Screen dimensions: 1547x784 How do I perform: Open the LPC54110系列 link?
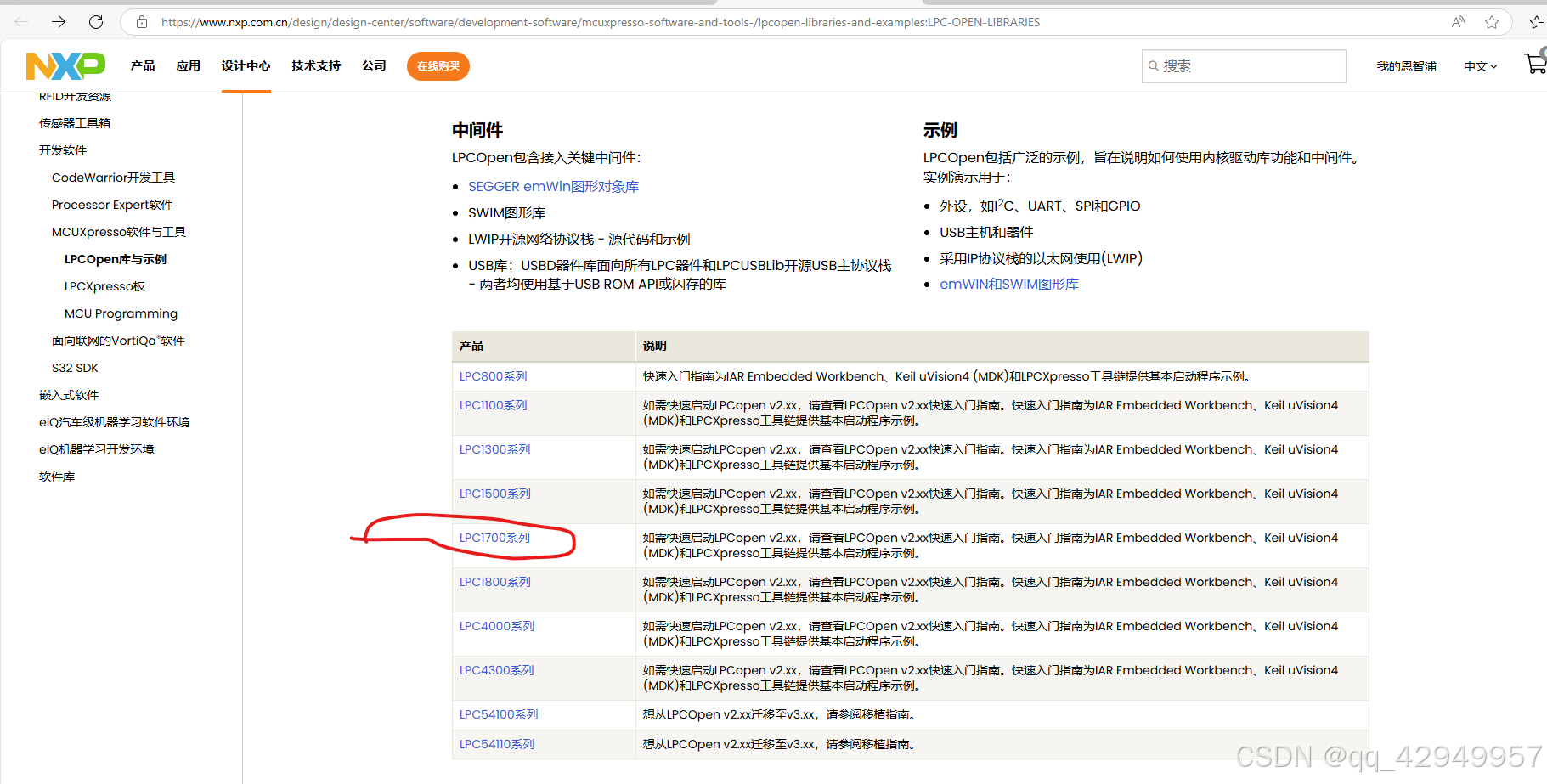pos(497,744)
